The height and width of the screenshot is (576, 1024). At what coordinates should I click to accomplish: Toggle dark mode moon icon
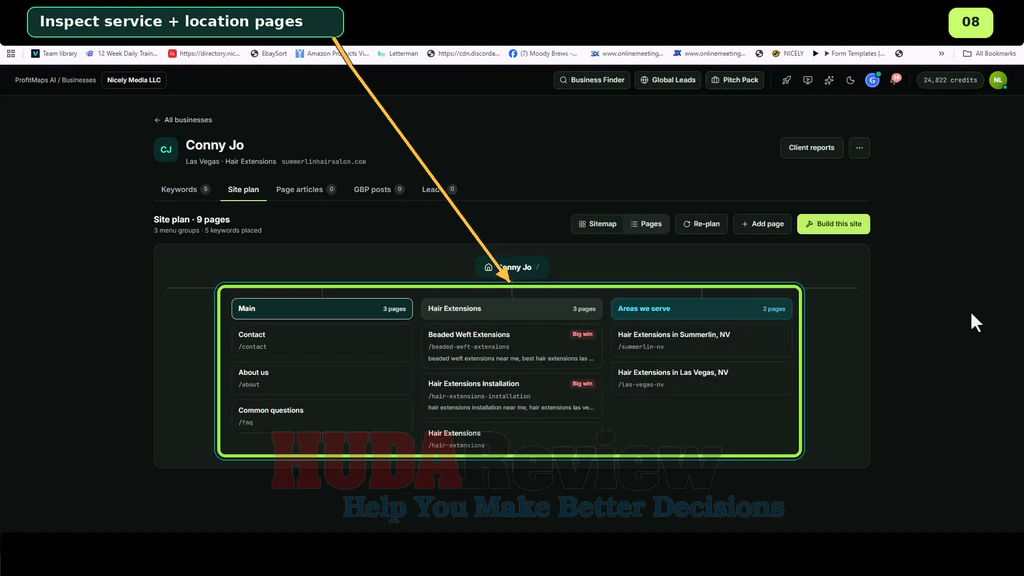850,80
